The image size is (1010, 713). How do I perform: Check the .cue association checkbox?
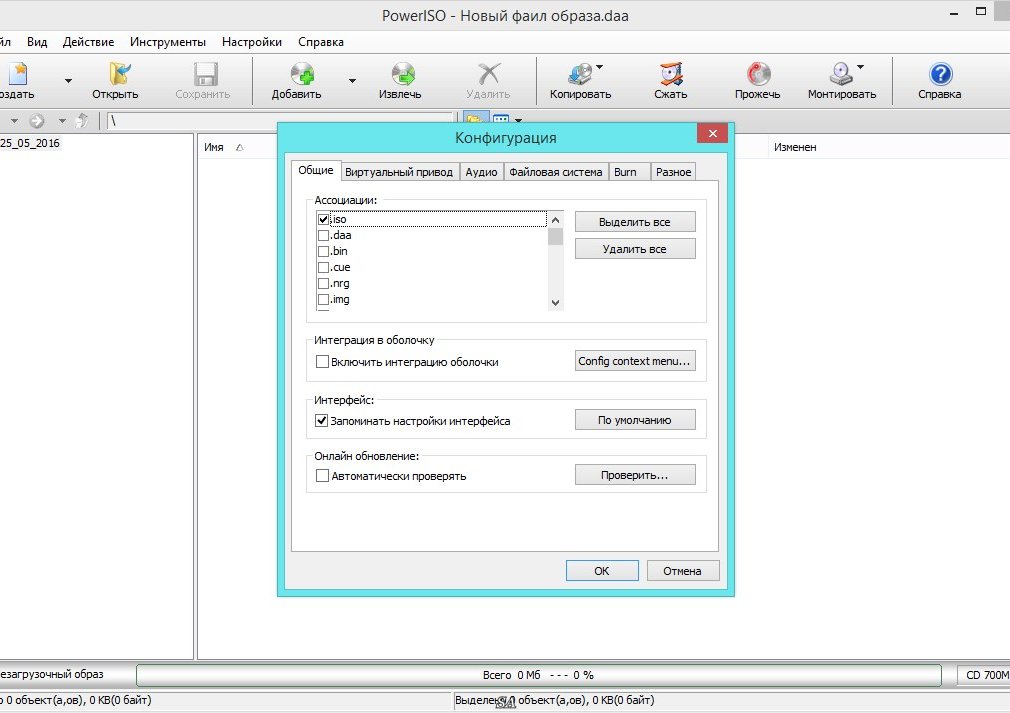pyautogui.click(x=323, y=268)
